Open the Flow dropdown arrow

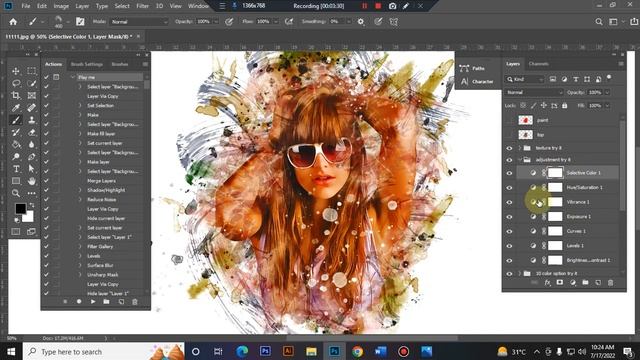click(276, 22)
